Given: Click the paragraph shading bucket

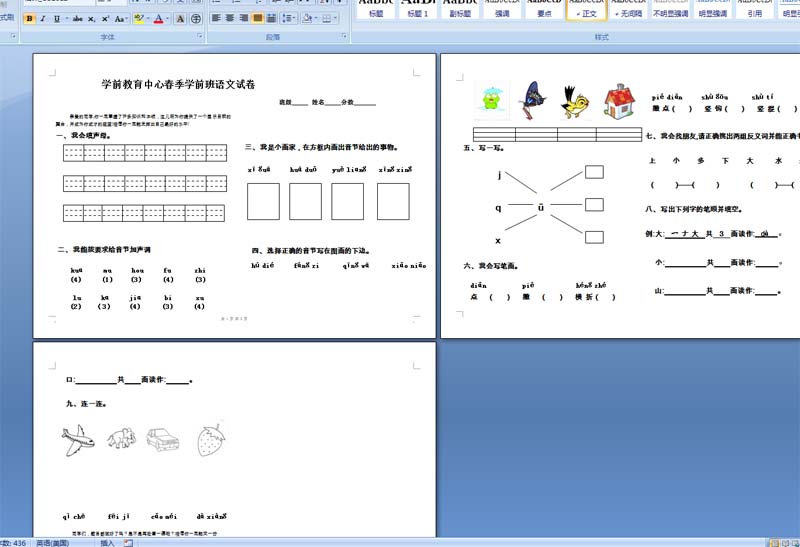Looking at the screenshot, I should coord(307,18).
